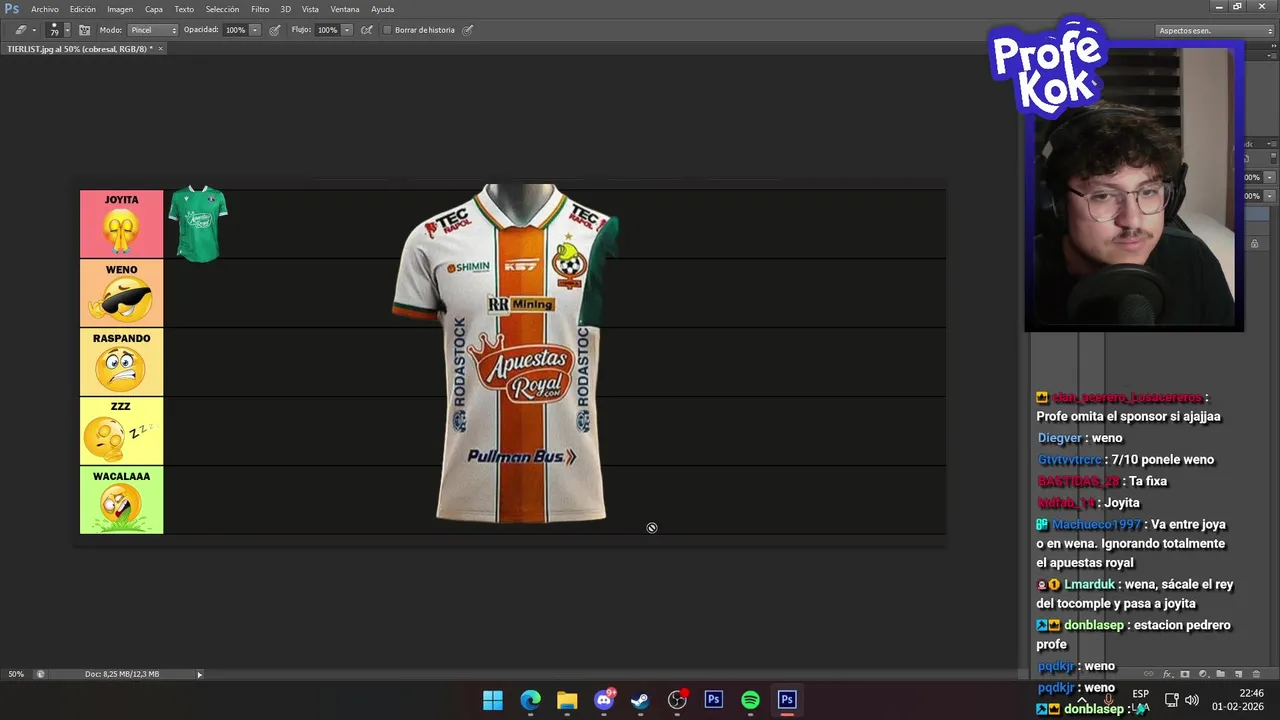1280x720 pixels.
Task: Create new adjustment layer icon
Action: (x=1202, y=674)
